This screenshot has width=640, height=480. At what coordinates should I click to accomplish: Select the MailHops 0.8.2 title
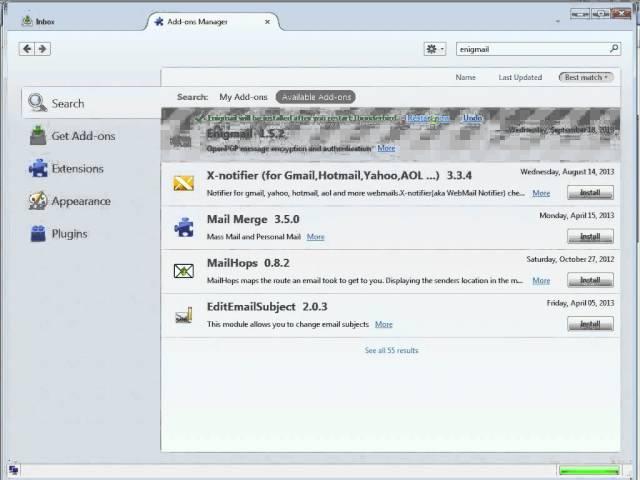[248, 263]
